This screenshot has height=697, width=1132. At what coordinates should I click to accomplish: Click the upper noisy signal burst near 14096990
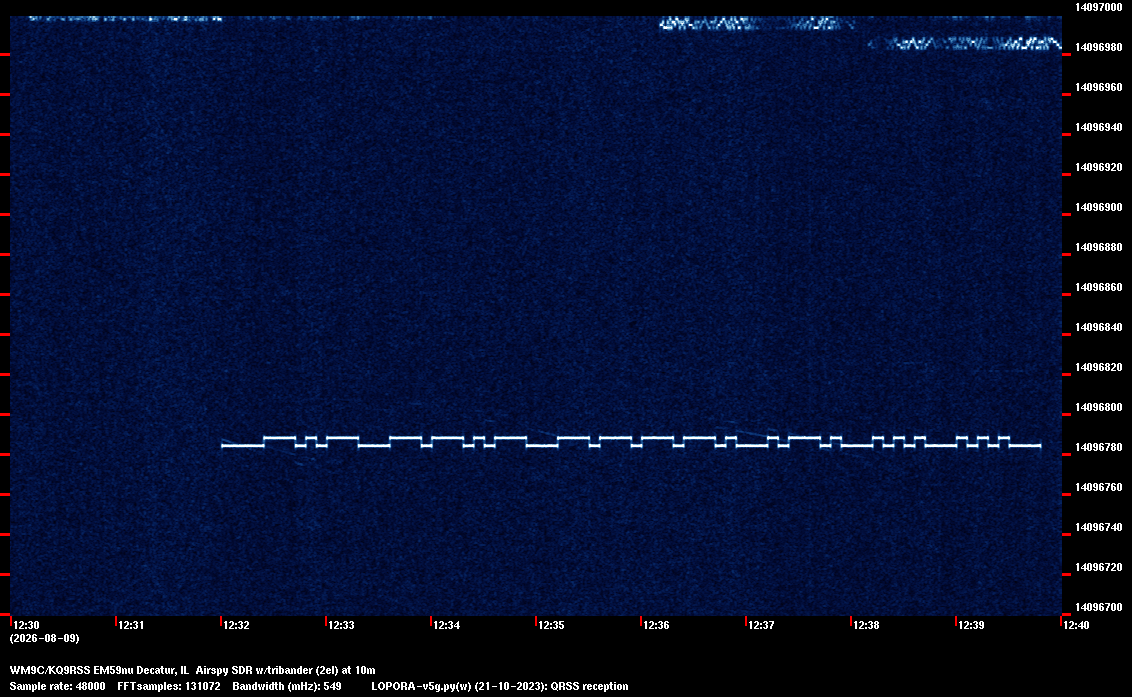757,24
